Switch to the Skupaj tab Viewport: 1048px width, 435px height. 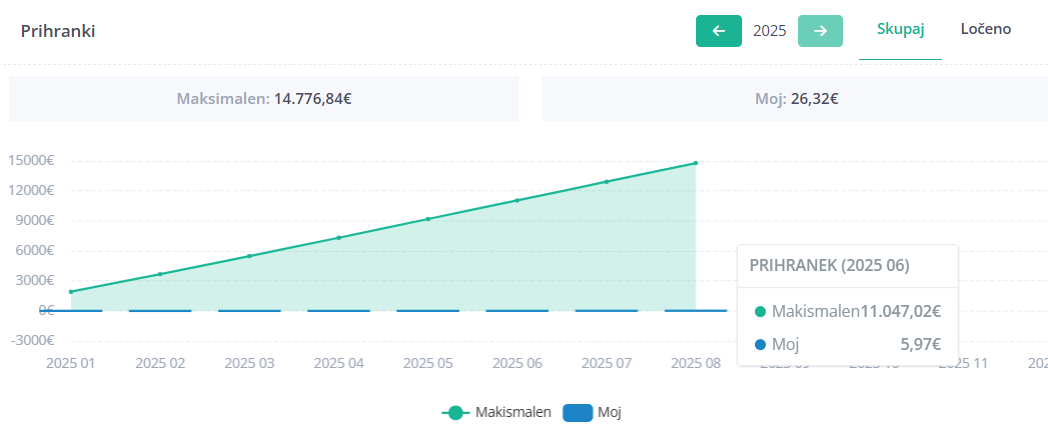tap(900, 29)
